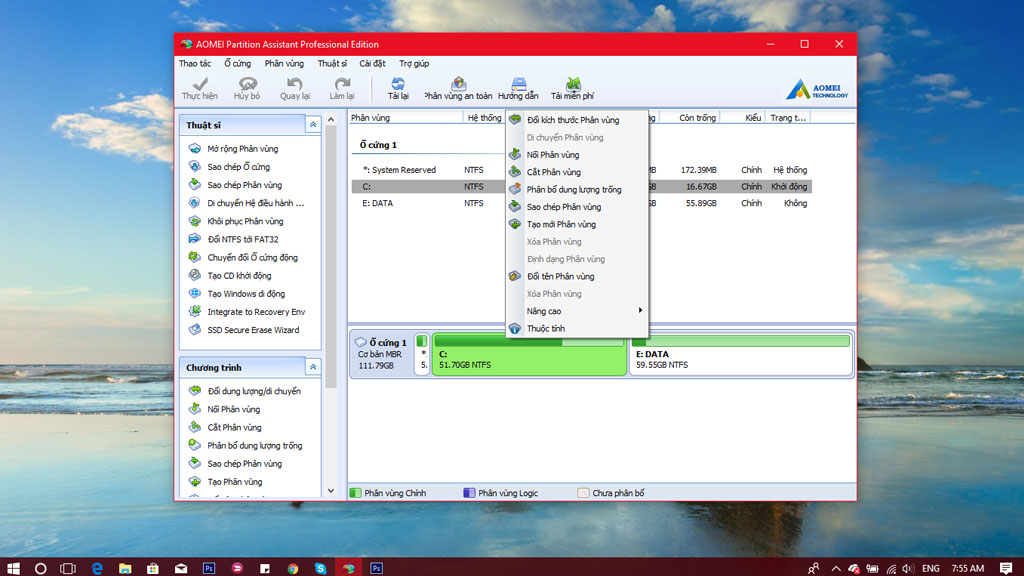The width and height of the screenshot is (1024, 576).
Task: Show hidden system tray icons
Action: [836, 568]
